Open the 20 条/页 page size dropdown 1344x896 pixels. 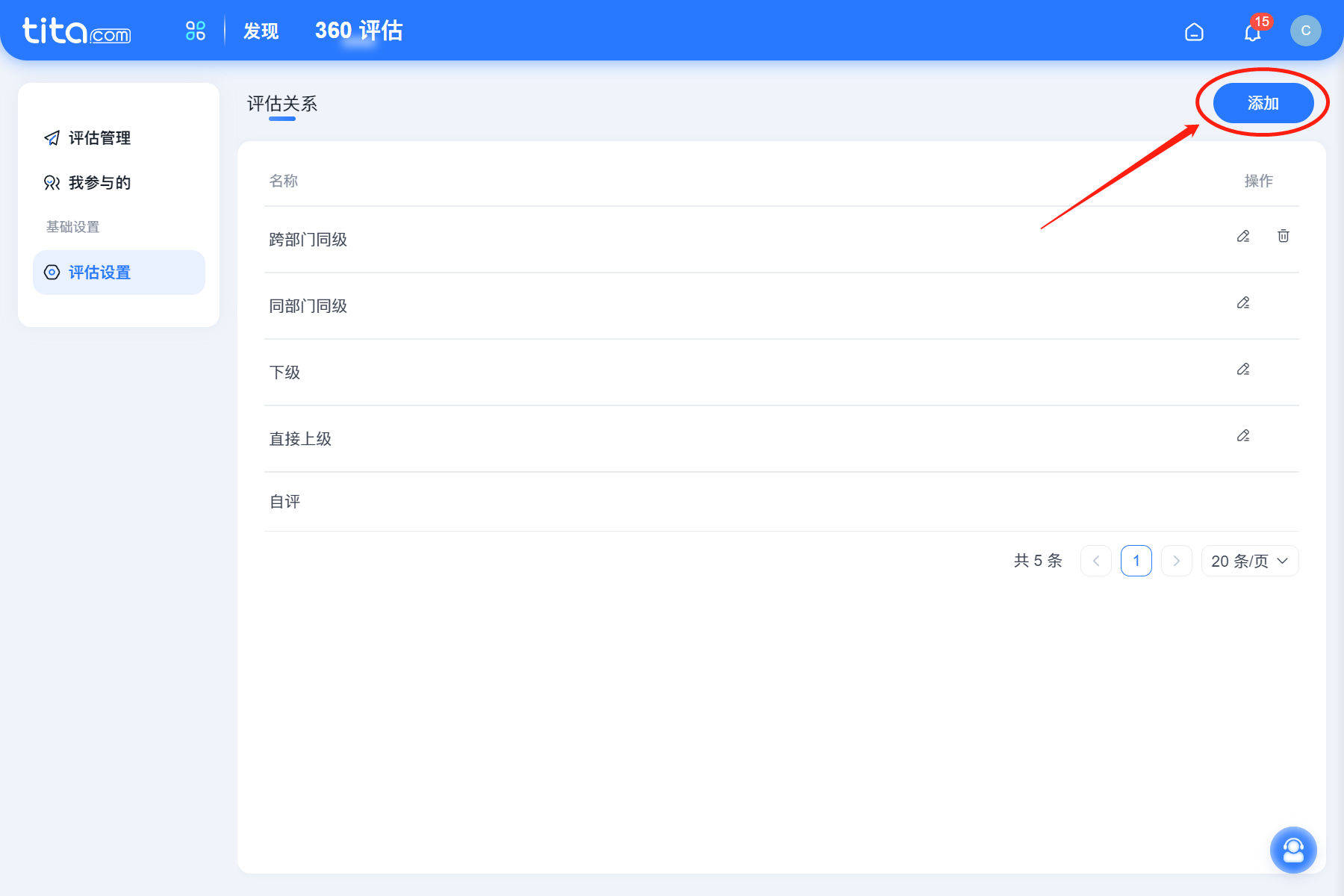pos(1250,561)
